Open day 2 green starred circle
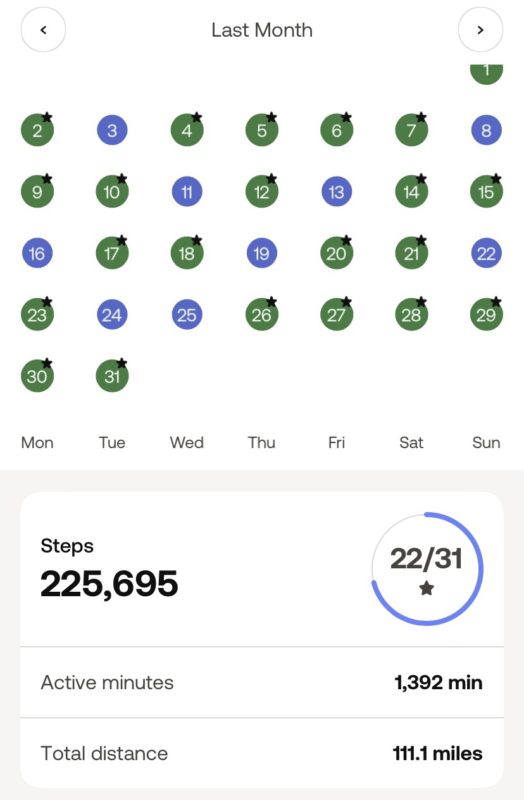Screen dimensions: 524x800 point(37,130)
